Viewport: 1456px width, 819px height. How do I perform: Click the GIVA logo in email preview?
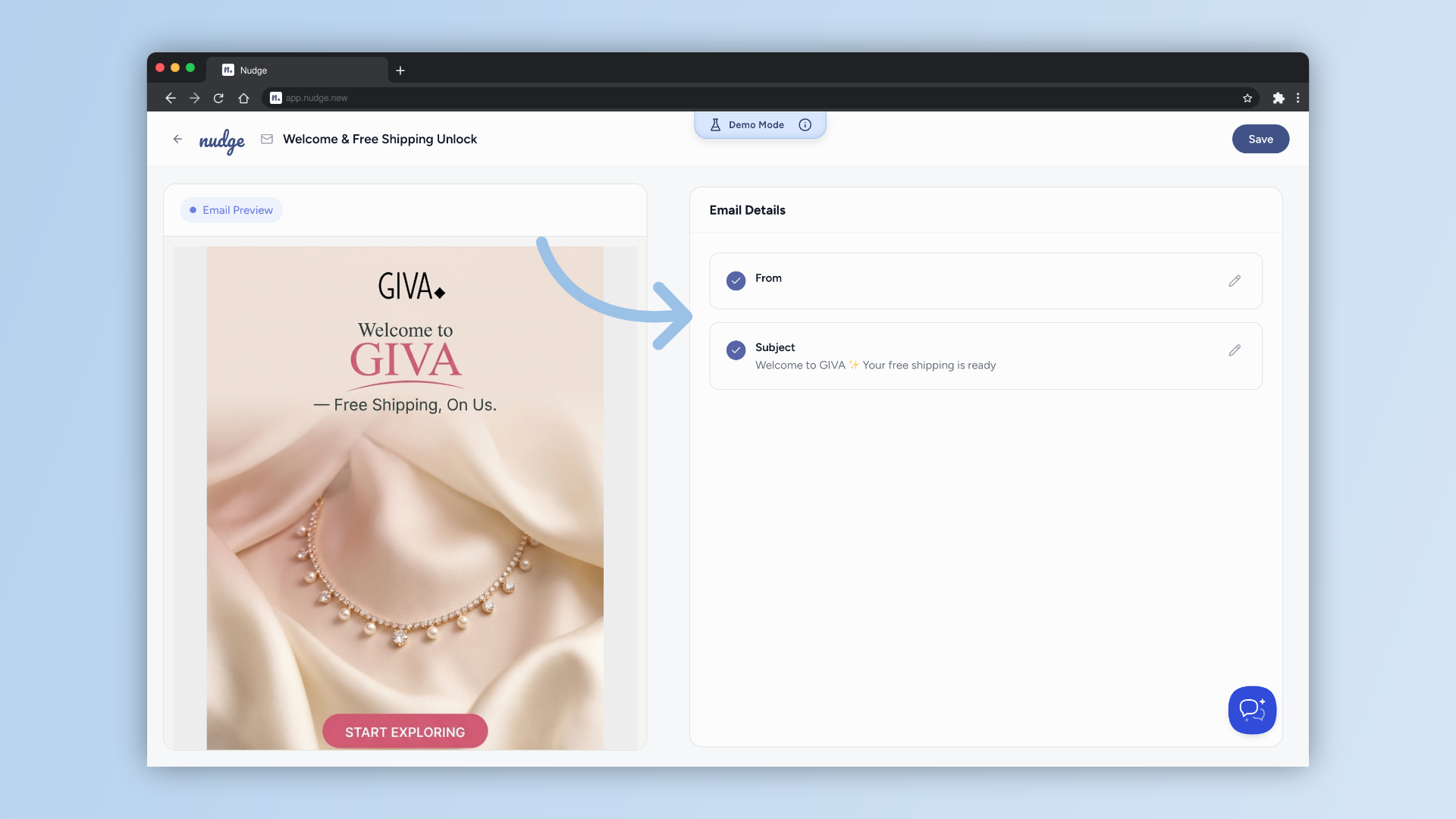tap(411, 287)
